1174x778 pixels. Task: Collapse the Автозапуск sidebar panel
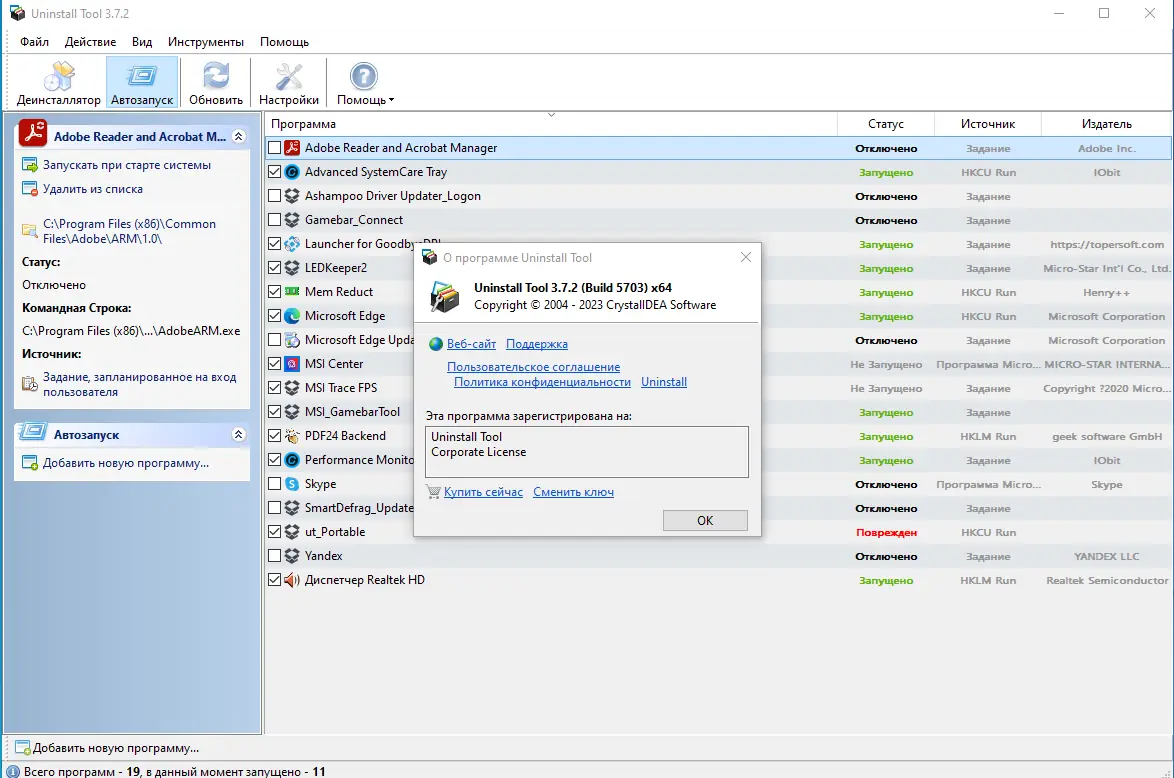241,434
